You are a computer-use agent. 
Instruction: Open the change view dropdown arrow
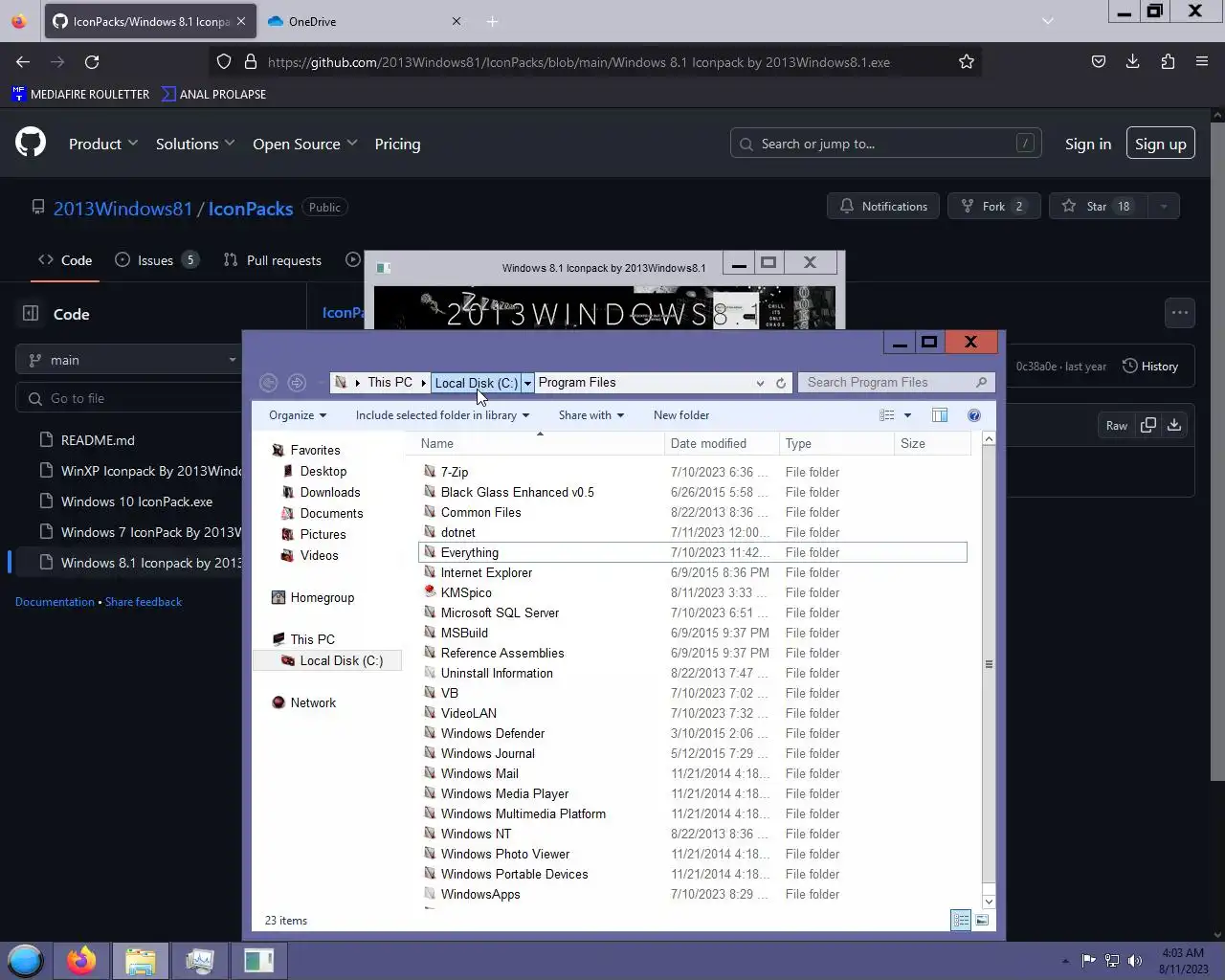[907, 415]
